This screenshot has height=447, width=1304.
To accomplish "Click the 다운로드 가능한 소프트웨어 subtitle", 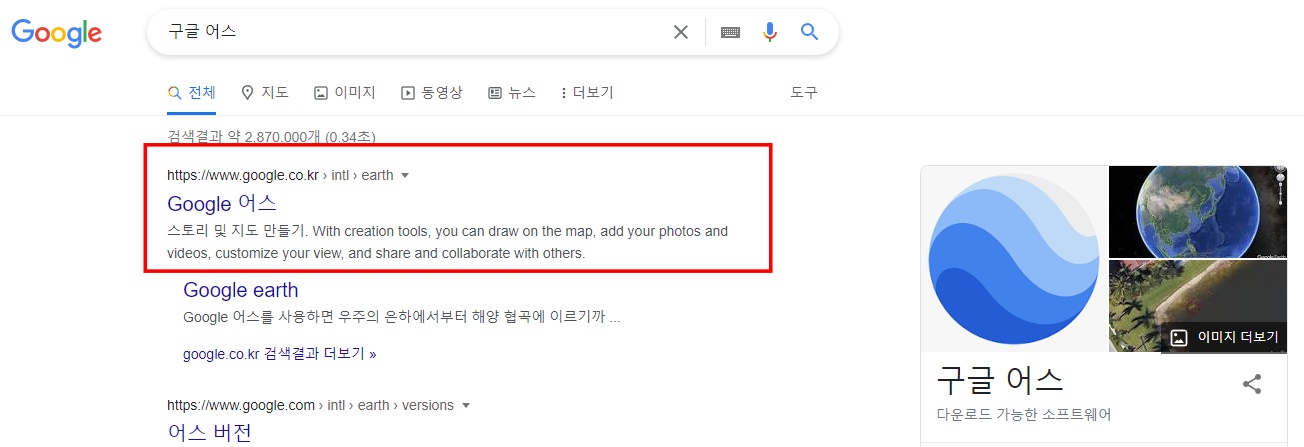I will point(1024,415).
